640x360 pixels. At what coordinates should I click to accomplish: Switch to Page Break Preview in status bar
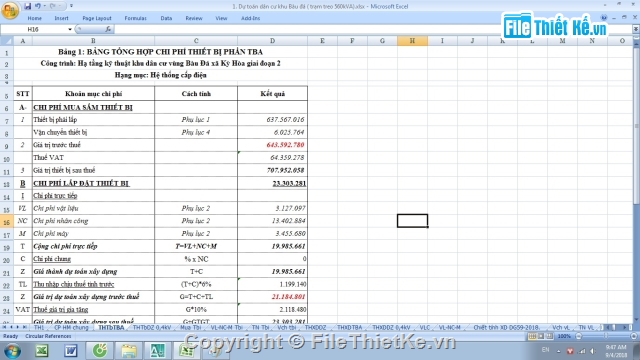coord(549,336)
